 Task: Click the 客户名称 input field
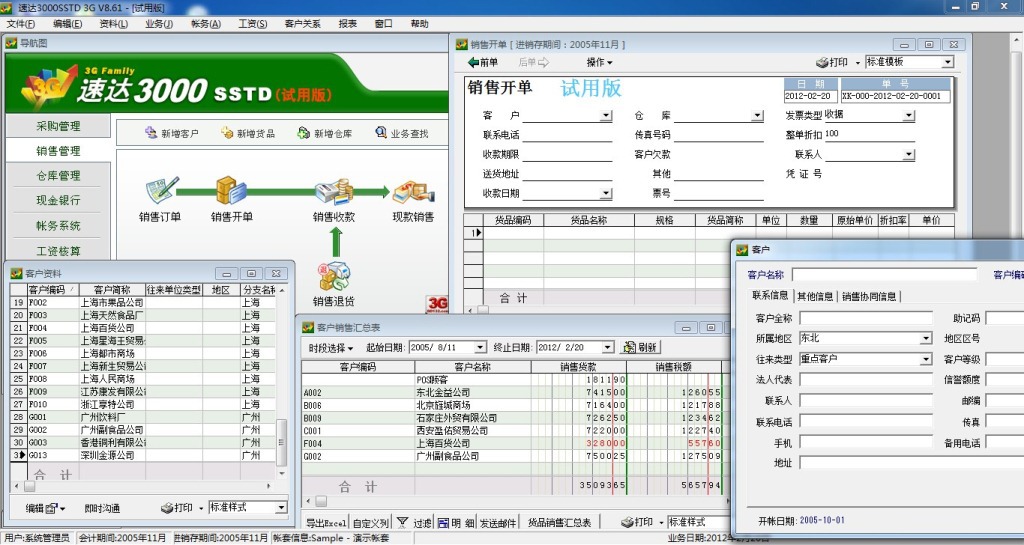[x=885, y=275]
